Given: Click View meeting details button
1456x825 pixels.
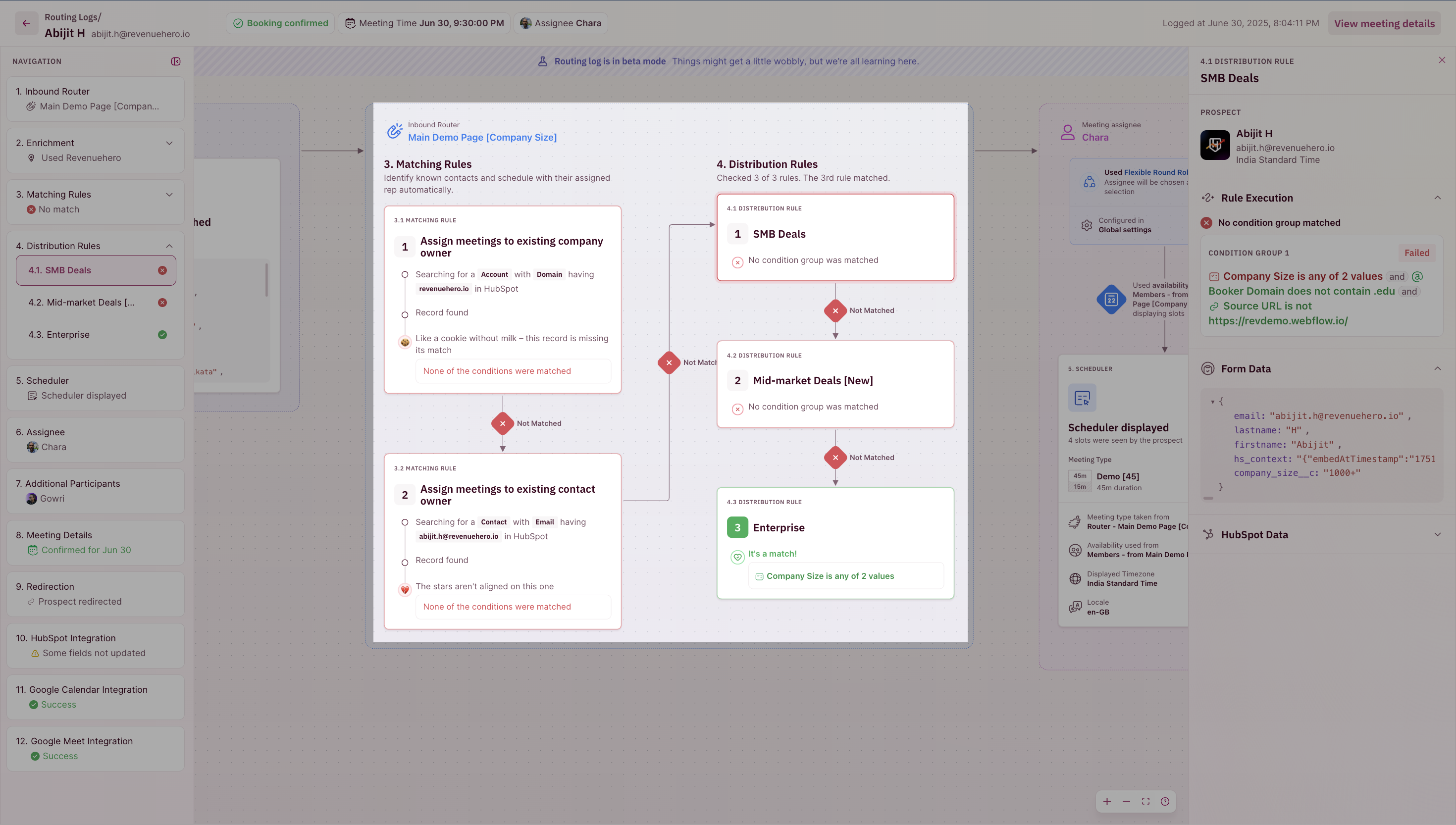Looking at the screenshot, I should 1384,23.
